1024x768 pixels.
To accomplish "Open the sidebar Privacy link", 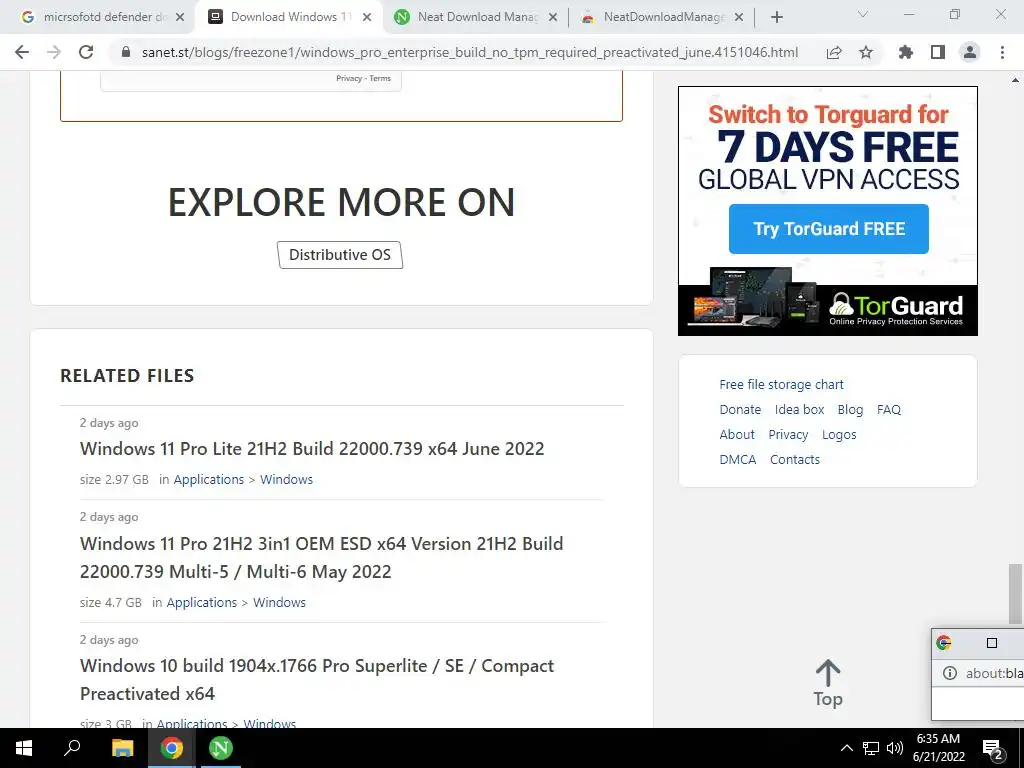I will [788, 434].
